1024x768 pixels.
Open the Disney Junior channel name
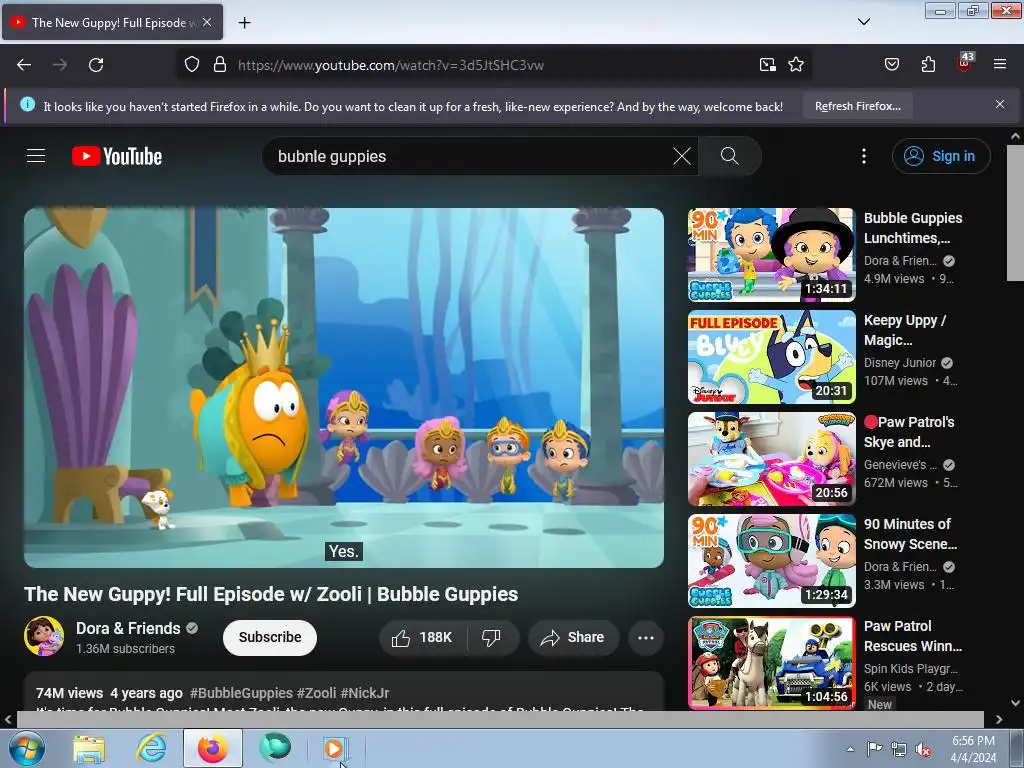(x=900, y=362)
